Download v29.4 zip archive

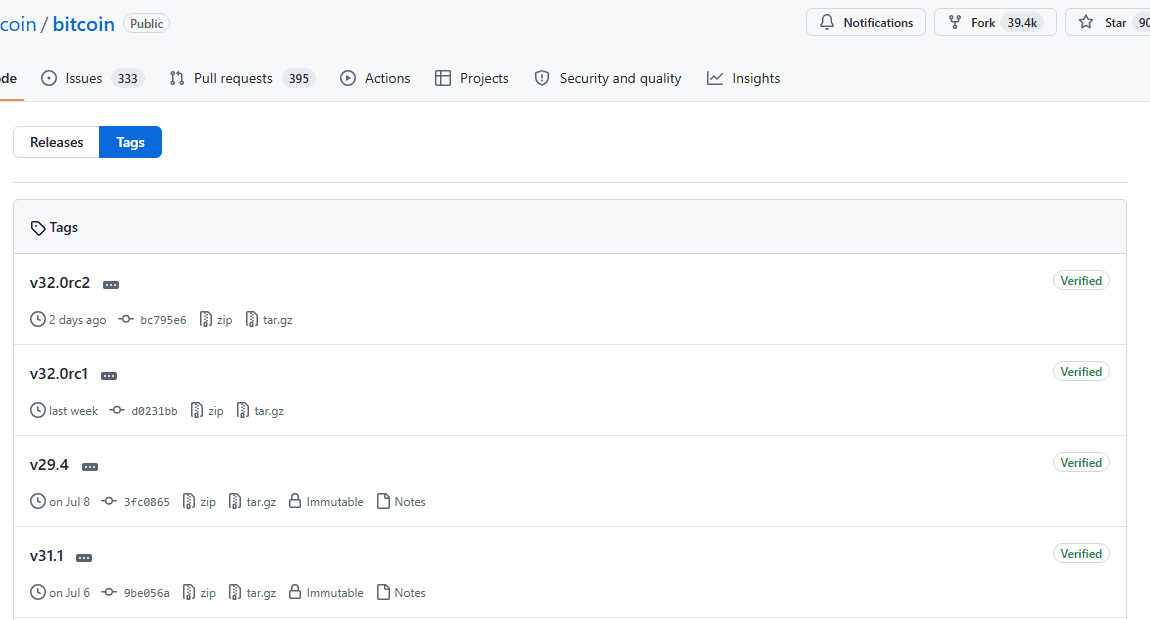point(199,502)
